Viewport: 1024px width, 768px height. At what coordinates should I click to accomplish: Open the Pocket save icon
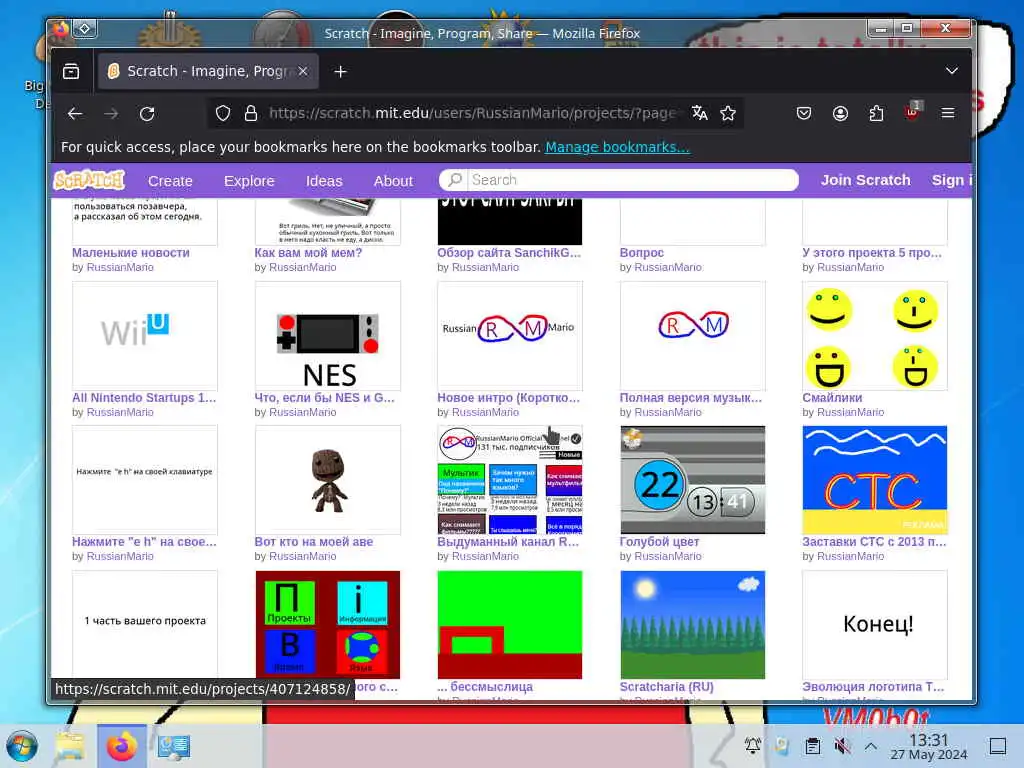pyautogui.click(x=804, y=114)
